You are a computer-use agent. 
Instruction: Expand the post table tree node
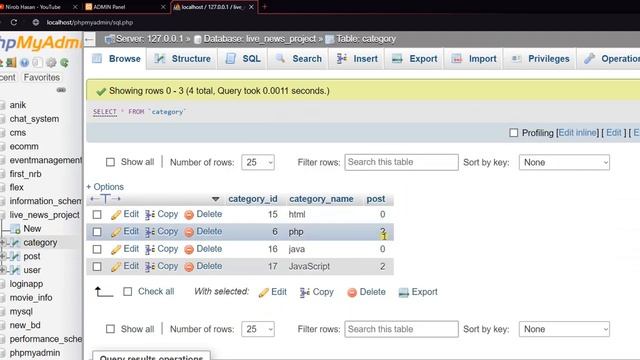coord(2,256)
